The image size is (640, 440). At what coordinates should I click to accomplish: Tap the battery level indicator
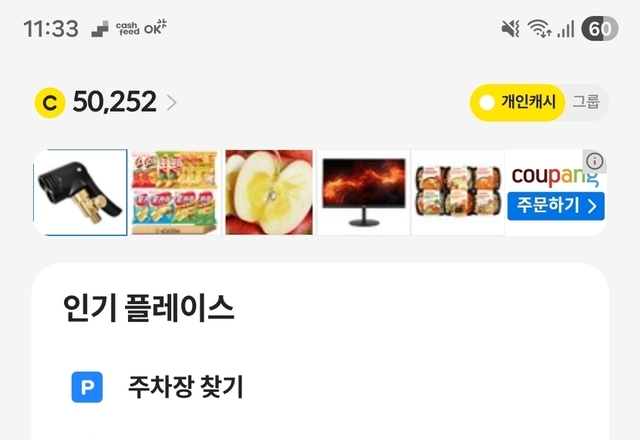(600, 29)
